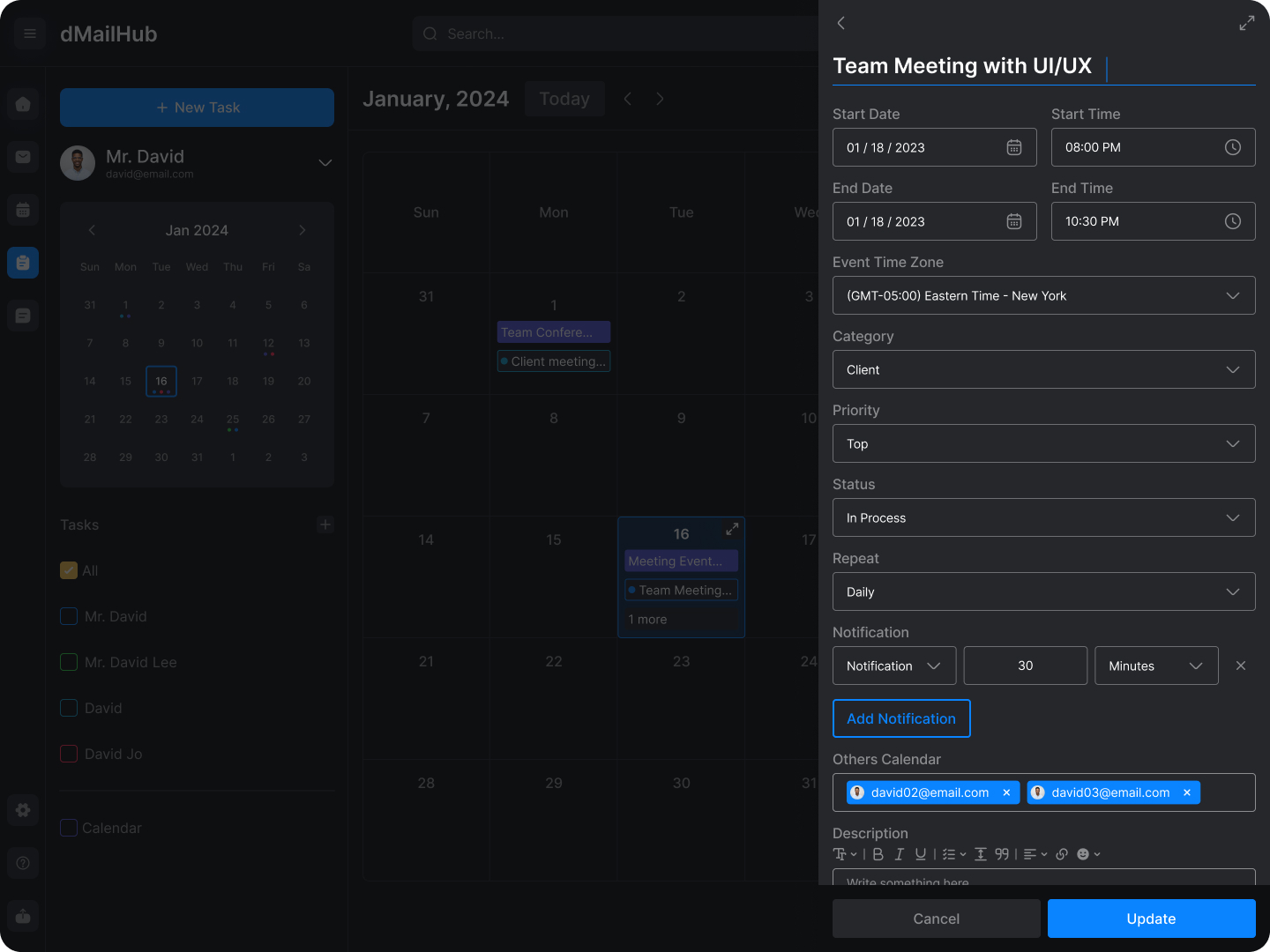Open the Event Time Zone dropdown

pos(1044,295)
